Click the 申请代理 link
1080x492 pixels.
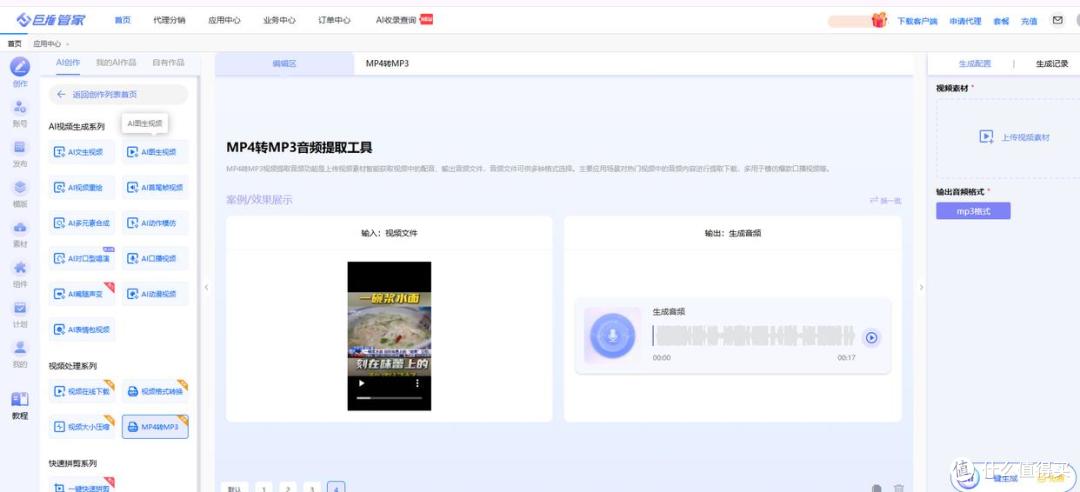pyautogui.click(x=965, y=21)
